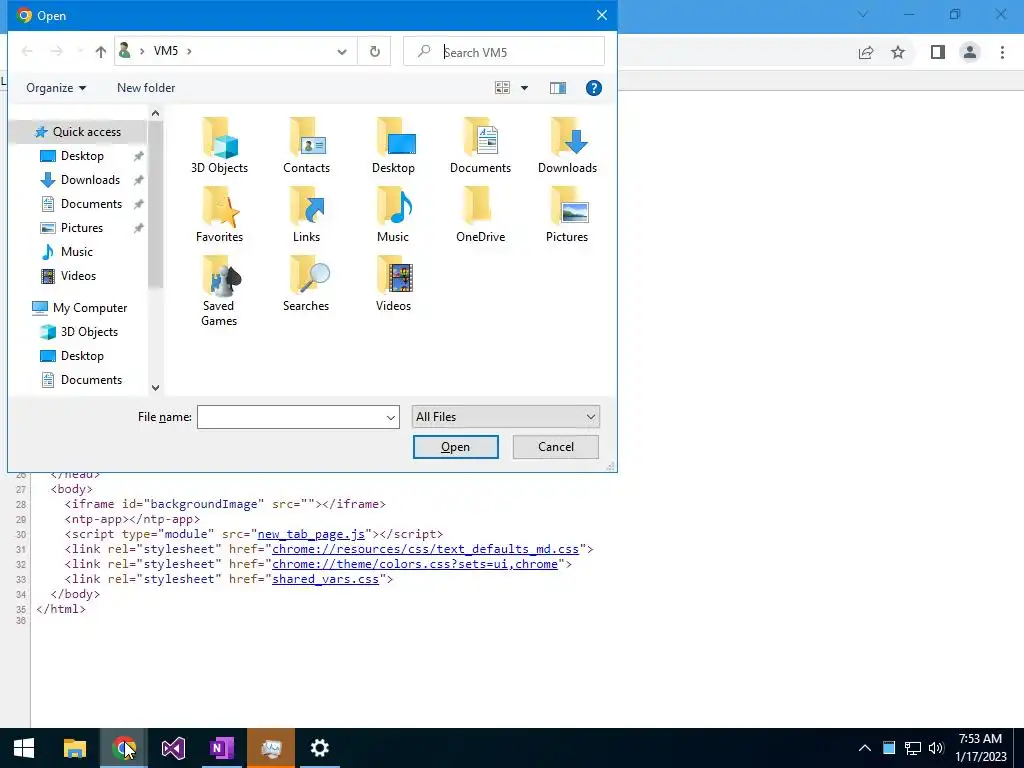Expand address bar history dropdown
The image size is (1024, 768).
[342, 52]
